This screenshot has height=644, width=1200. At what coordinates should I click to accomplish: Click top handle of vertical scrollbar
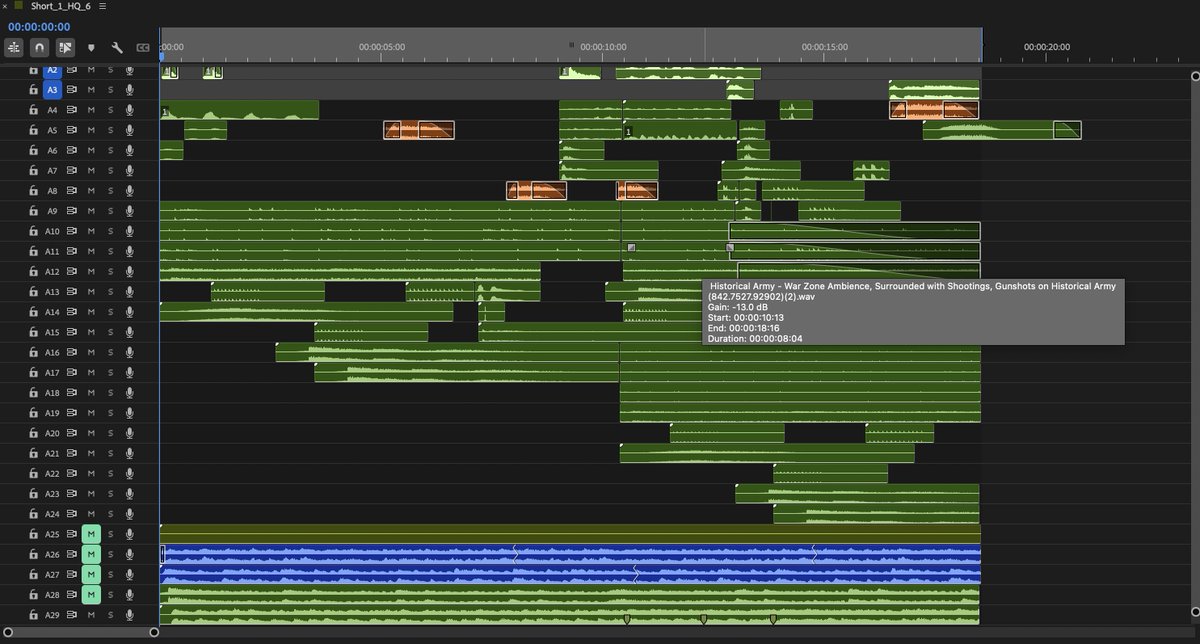coord(1194,74)
